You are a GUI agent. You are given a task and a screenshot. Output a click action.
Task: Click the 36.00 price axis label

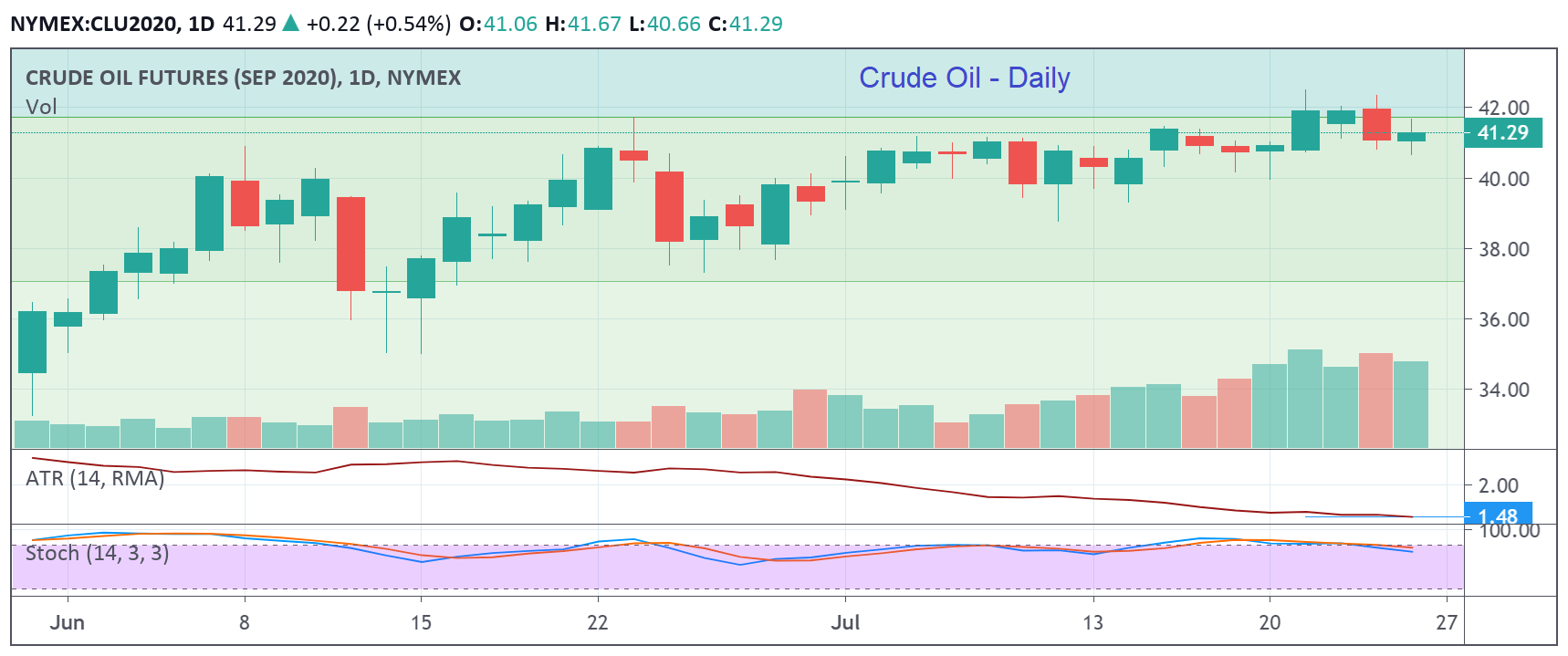[1503, 319]
